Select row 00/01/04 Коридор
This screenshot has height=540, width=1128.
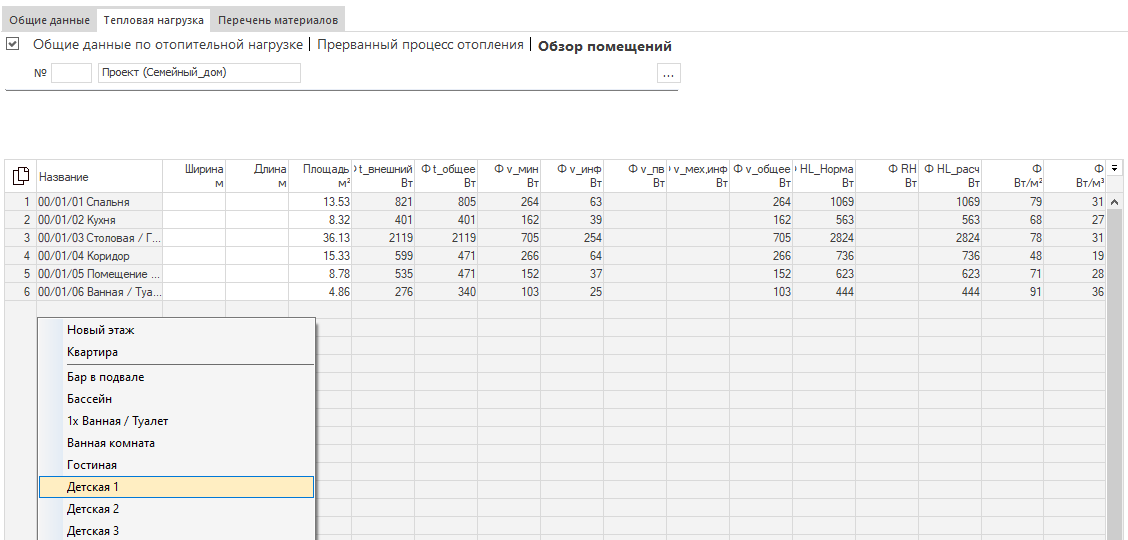pos(99,256)
